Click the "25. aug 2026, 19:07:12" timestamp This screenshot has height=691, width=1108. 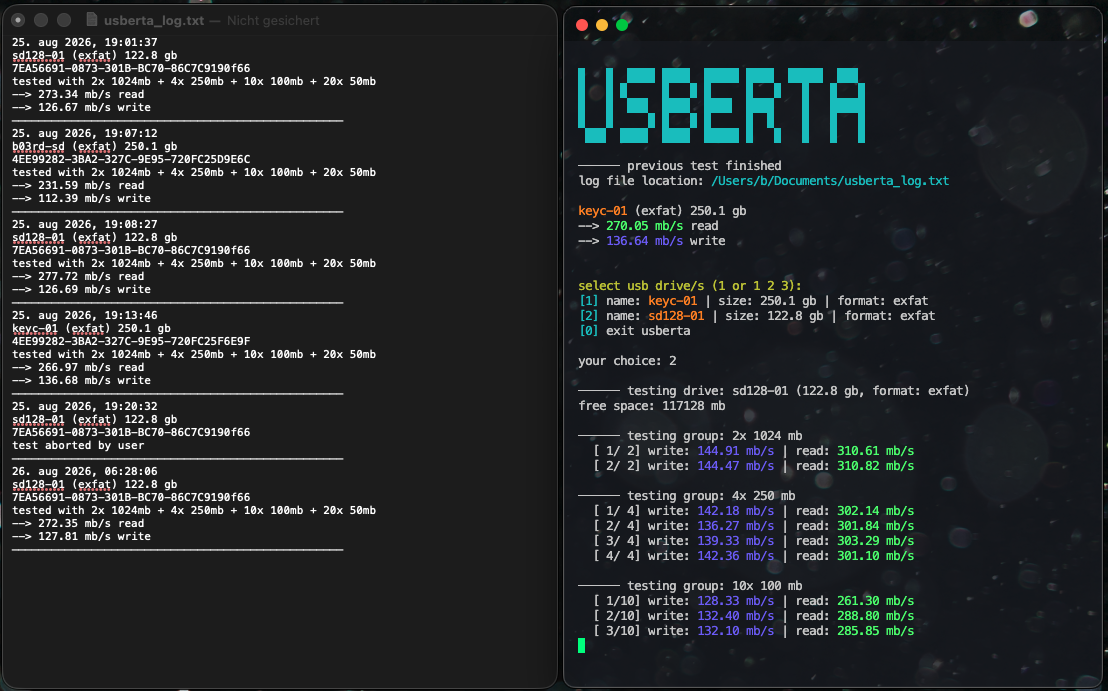(x=84, y=134)
